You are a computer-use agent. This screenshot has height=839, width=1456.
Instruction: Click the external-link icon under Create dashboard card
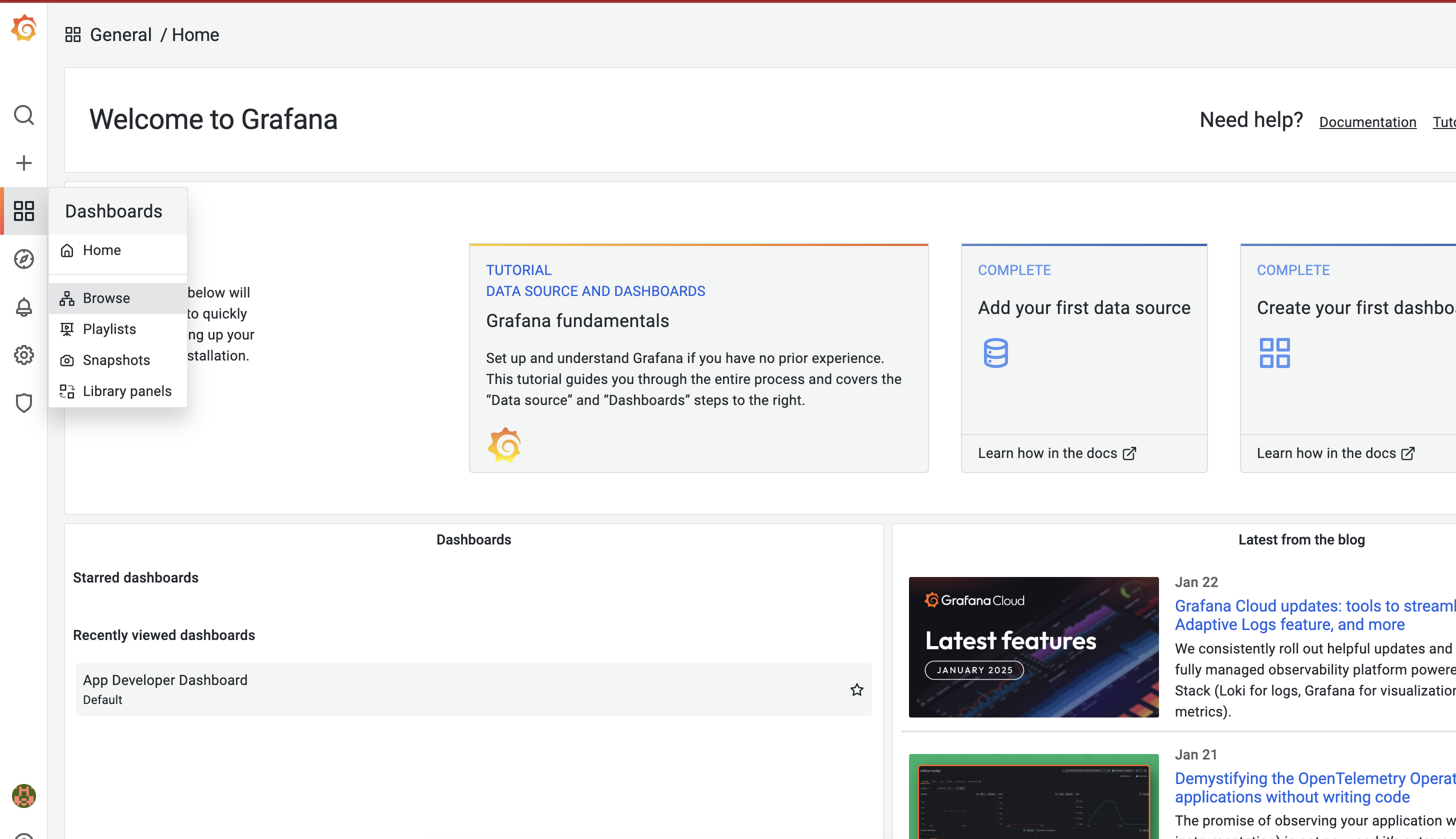(x=1408, y=453)
